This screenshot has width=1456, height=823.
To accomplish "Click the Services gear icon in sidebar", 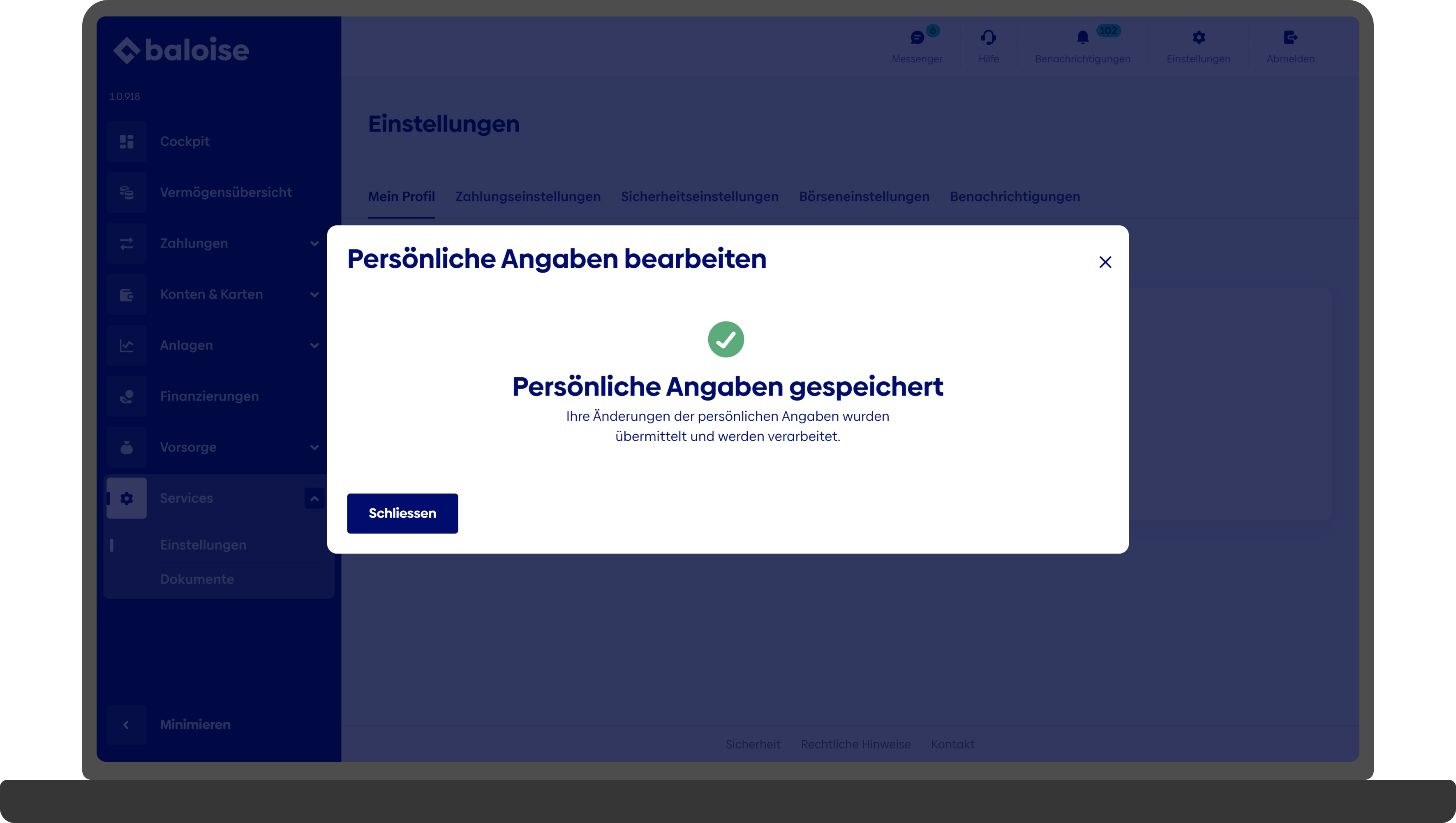I will (x=127, y=498).
